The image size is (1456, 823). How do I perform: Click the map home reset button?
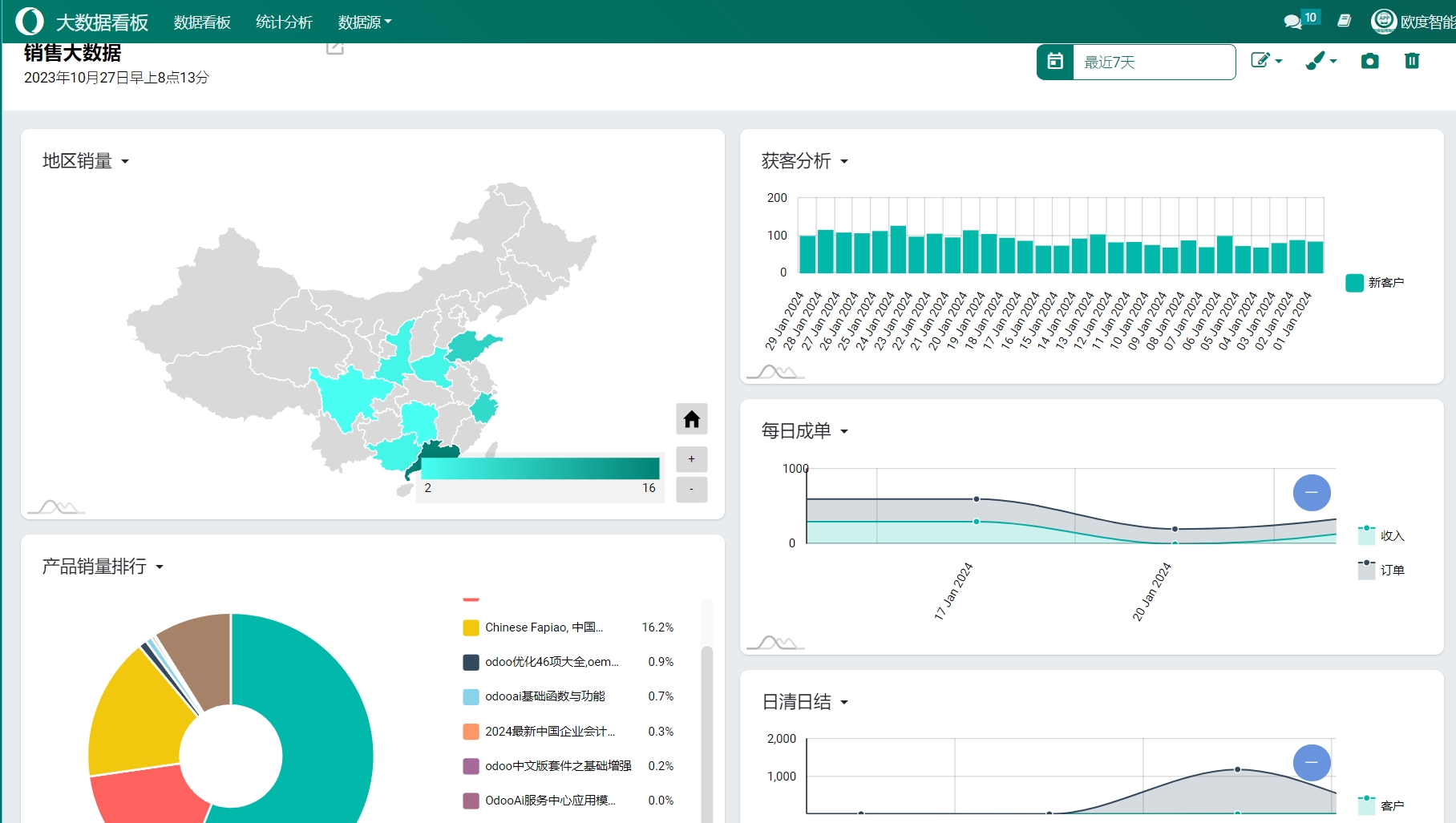pyautogui.click(x=692, y=419)
